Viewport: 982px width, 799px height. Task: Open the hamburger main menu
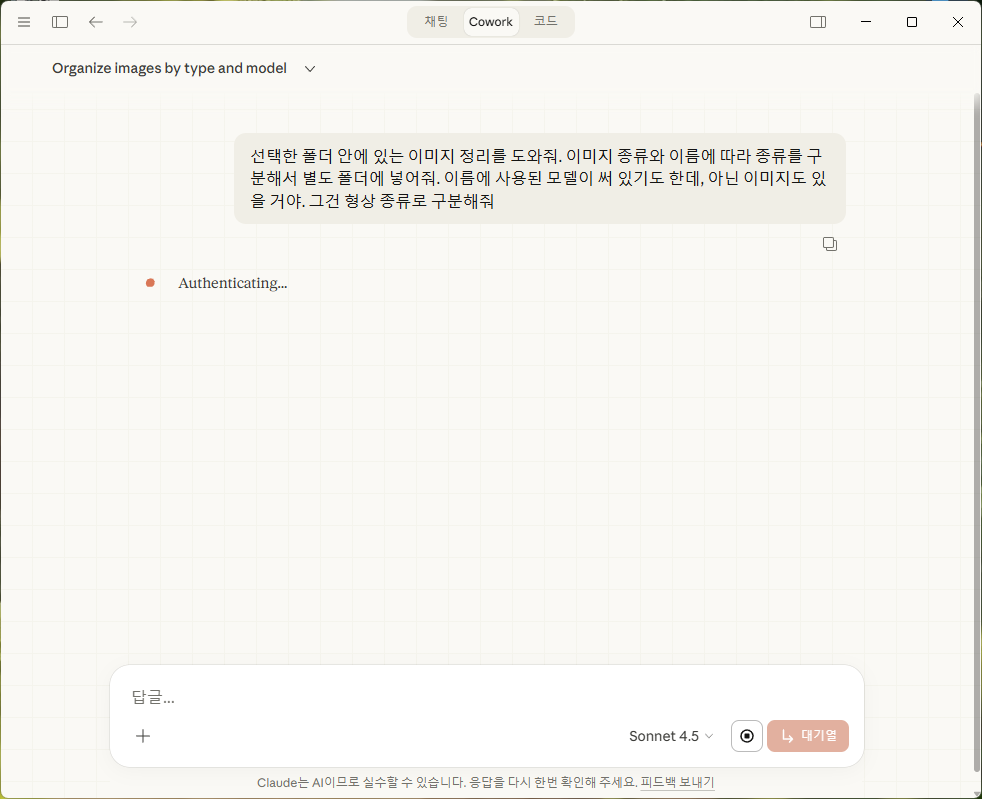(x=24, y=22)
